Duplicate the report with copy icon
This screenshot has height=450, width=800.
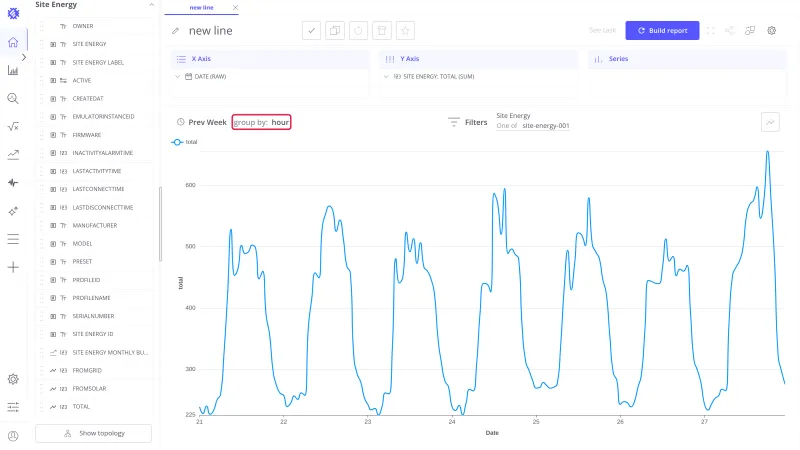tap(335, 31)
